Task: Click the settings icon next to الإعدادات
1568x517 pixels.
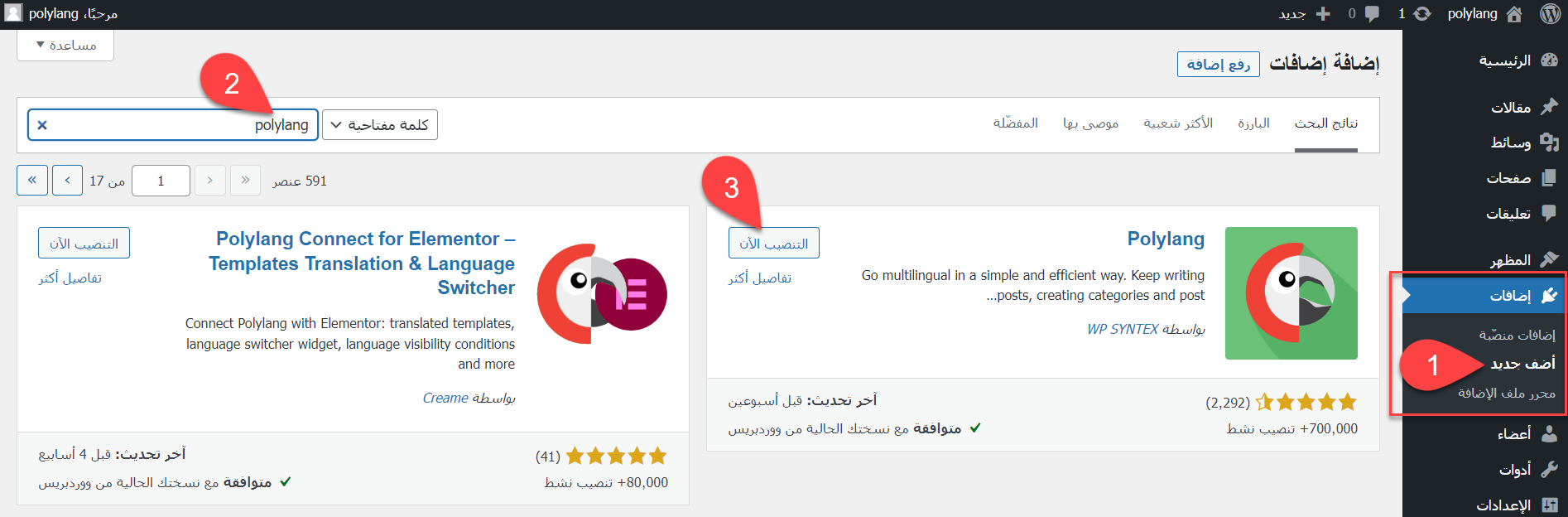Action: click(1550, 505)
